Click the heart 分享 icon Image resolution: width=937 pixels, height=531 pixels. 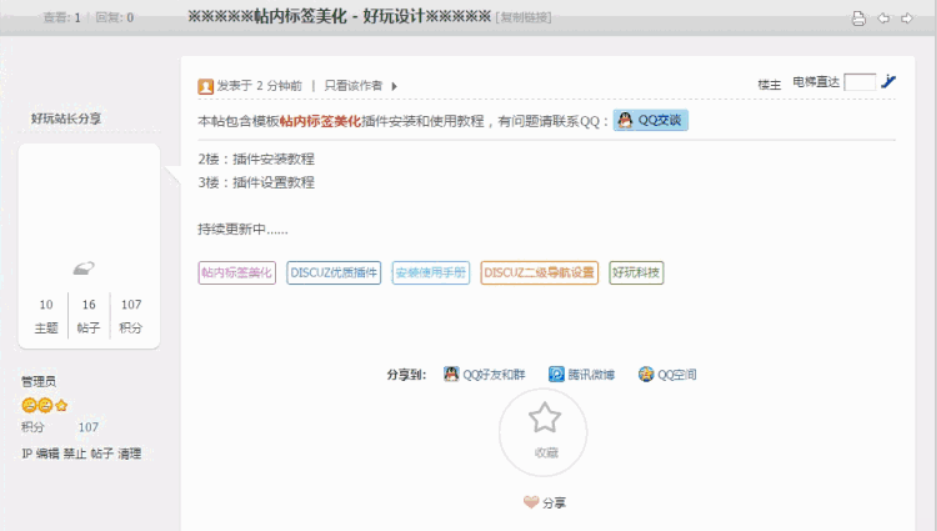pyautogui.click(x=531, y=502)
